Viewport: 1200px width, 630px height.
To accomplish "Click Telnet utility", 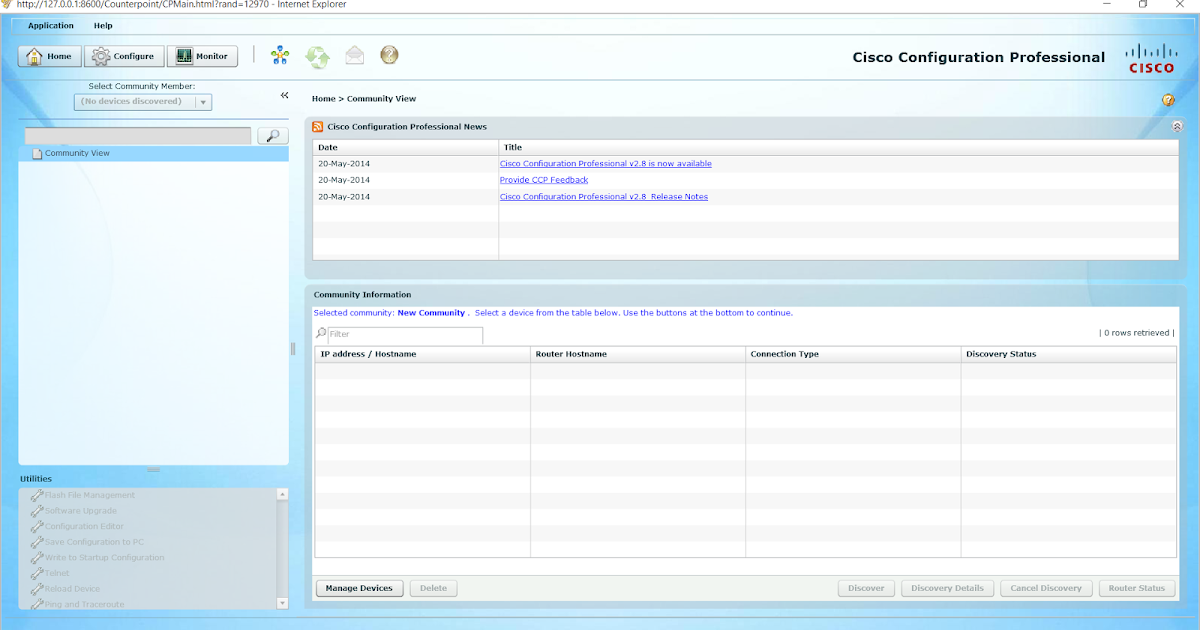I will [x=58, y=573].
